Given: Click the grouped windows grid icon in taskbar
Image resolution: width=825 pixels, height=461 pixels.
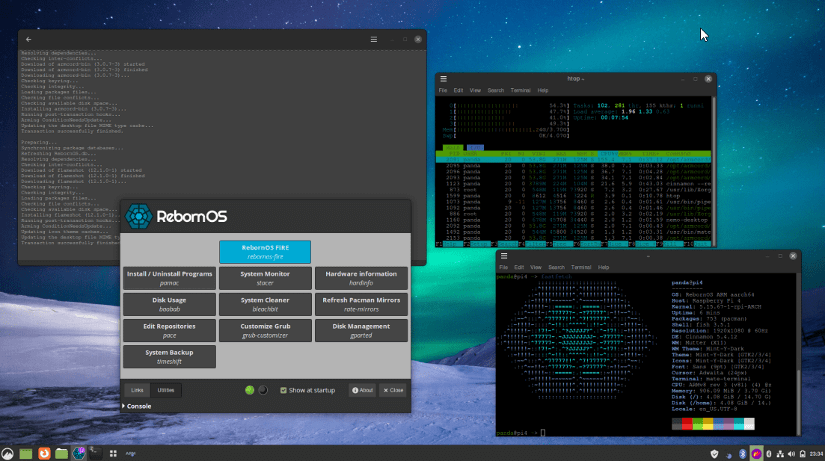Looking at the screenshot, I should click(113, 453).
